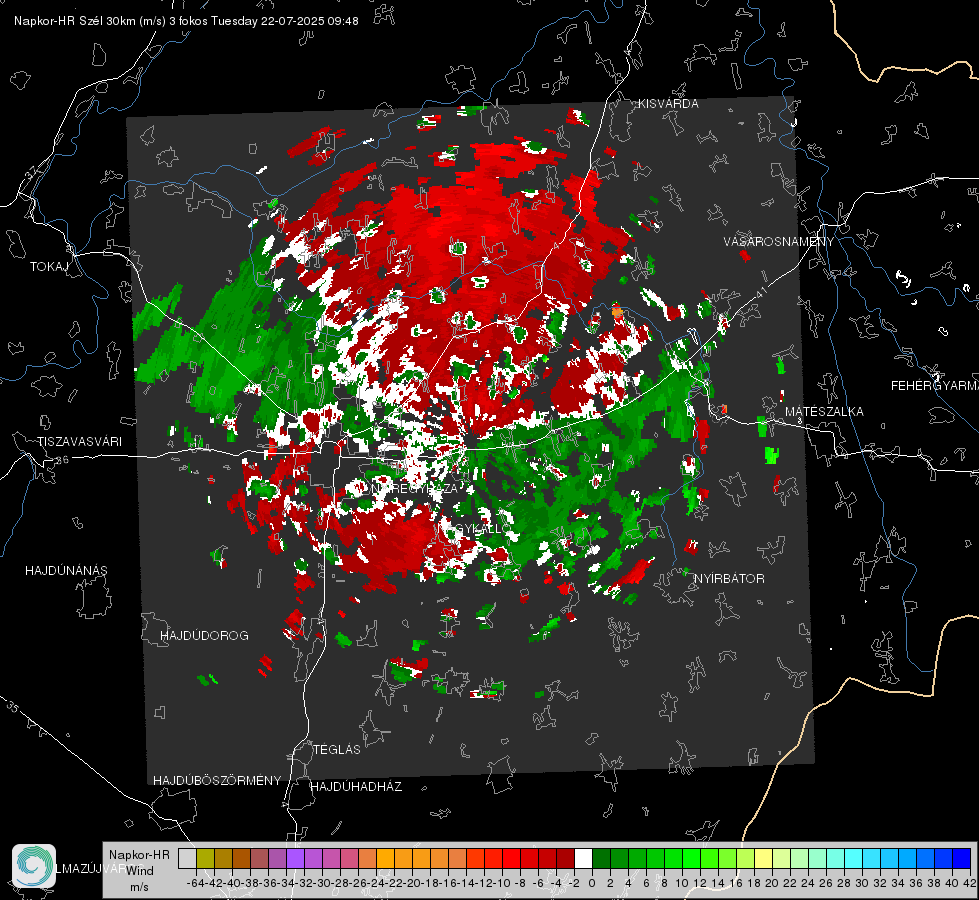
Task: Select the NYÍRBÁTOR town label
Action: [729, 579]
